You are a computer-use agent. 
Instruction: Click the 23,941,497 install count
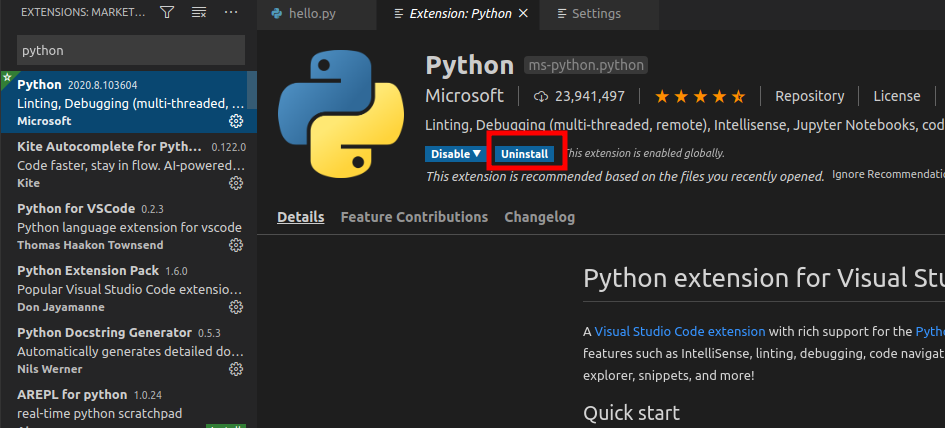point(589,96)
